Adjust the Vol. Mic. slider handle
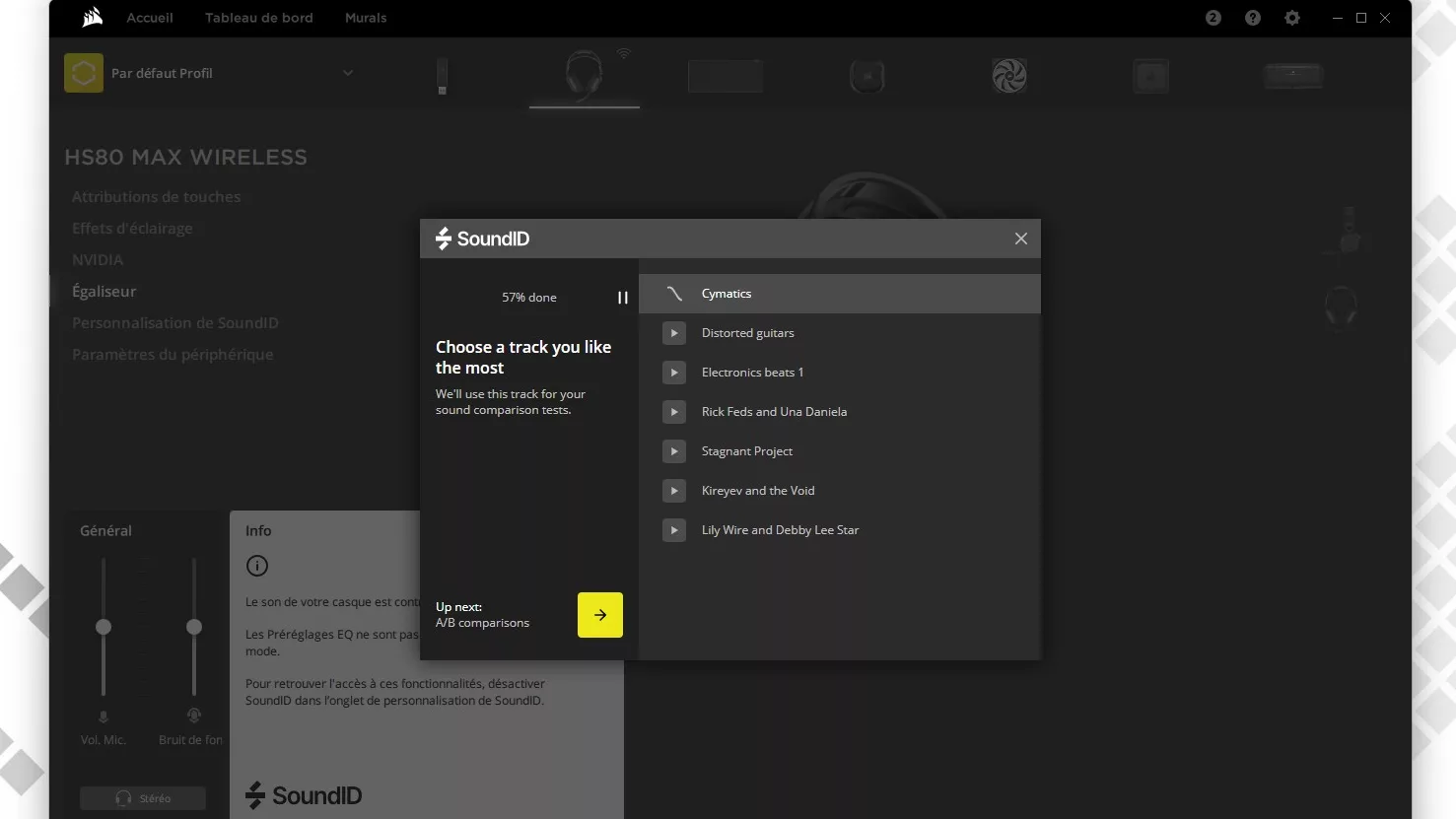 [104, 627]
